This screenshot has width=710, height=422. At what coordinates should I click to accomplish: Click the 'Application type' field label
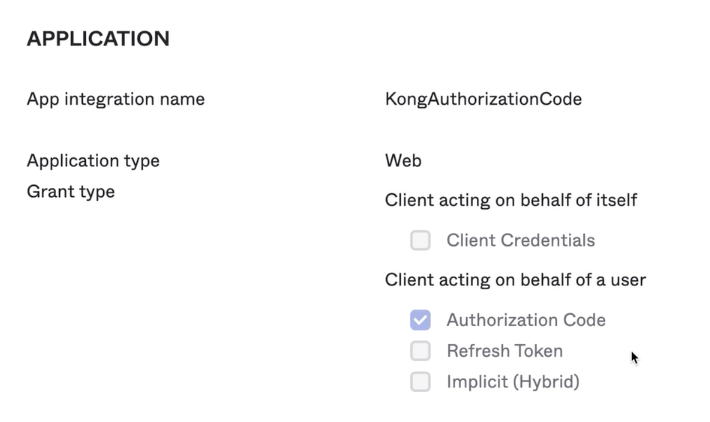93,160
